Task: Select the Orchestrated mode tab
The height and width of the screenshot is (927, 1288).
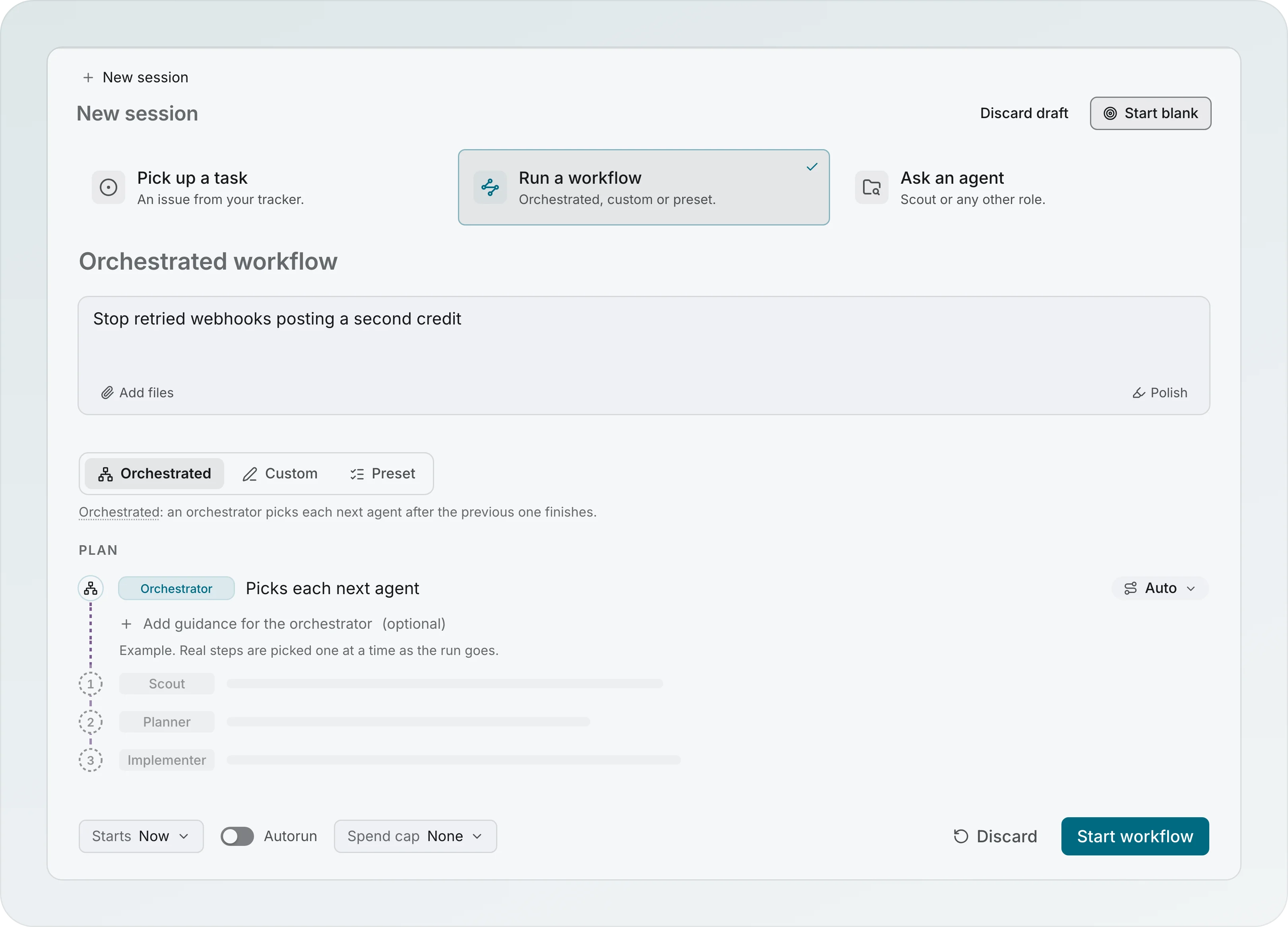Action: tap(155, 474)
